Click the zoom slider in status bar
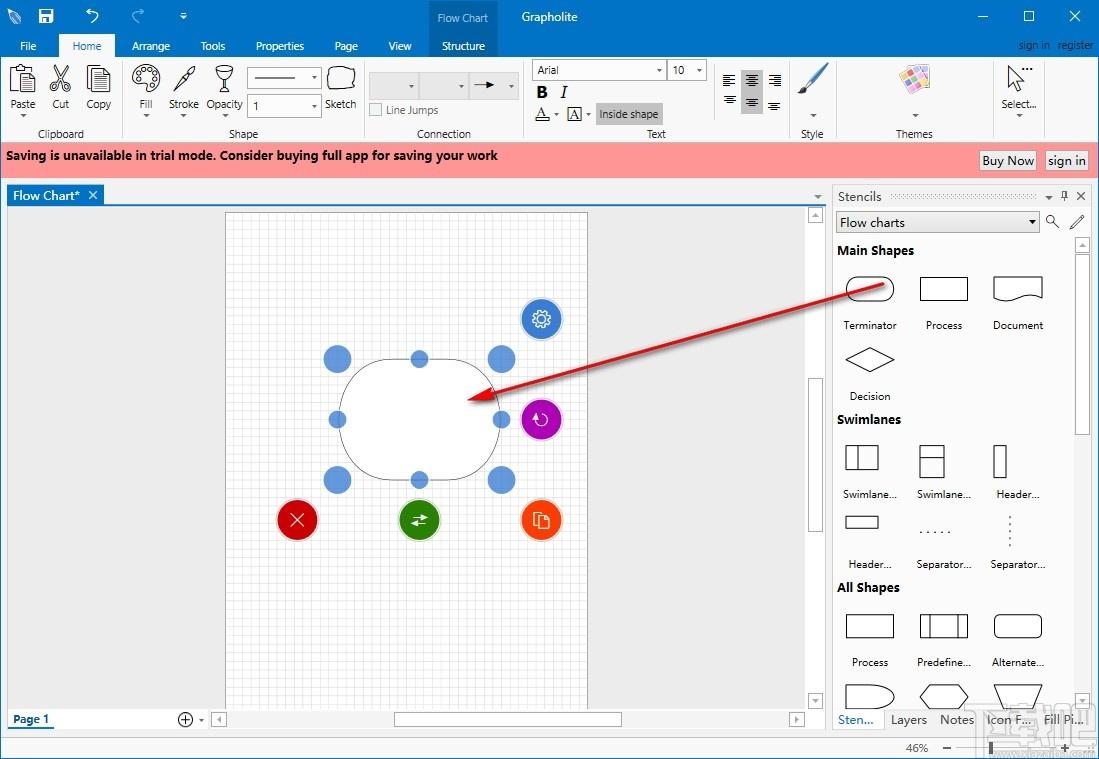This screenshot has height=759, width=1099. point(991,748)
